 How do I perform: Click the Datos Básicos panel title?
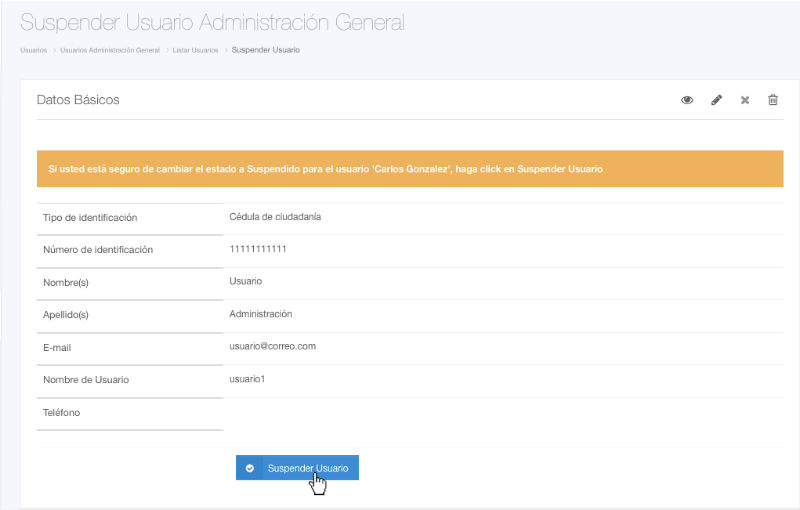[x=78, y=100]
